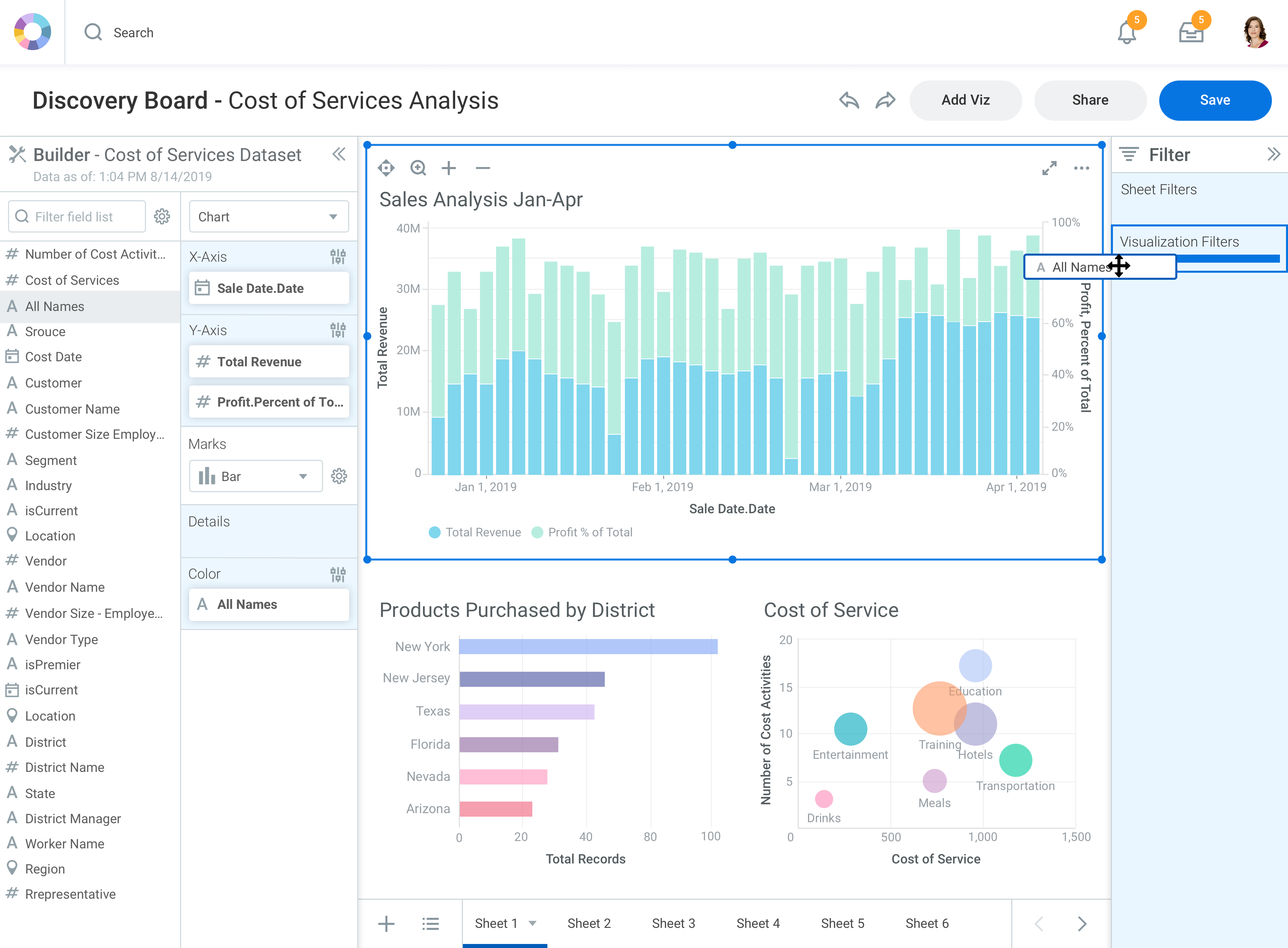Click the Filter field list input
The image size is (1288, 948).
[x=77, y=217]
